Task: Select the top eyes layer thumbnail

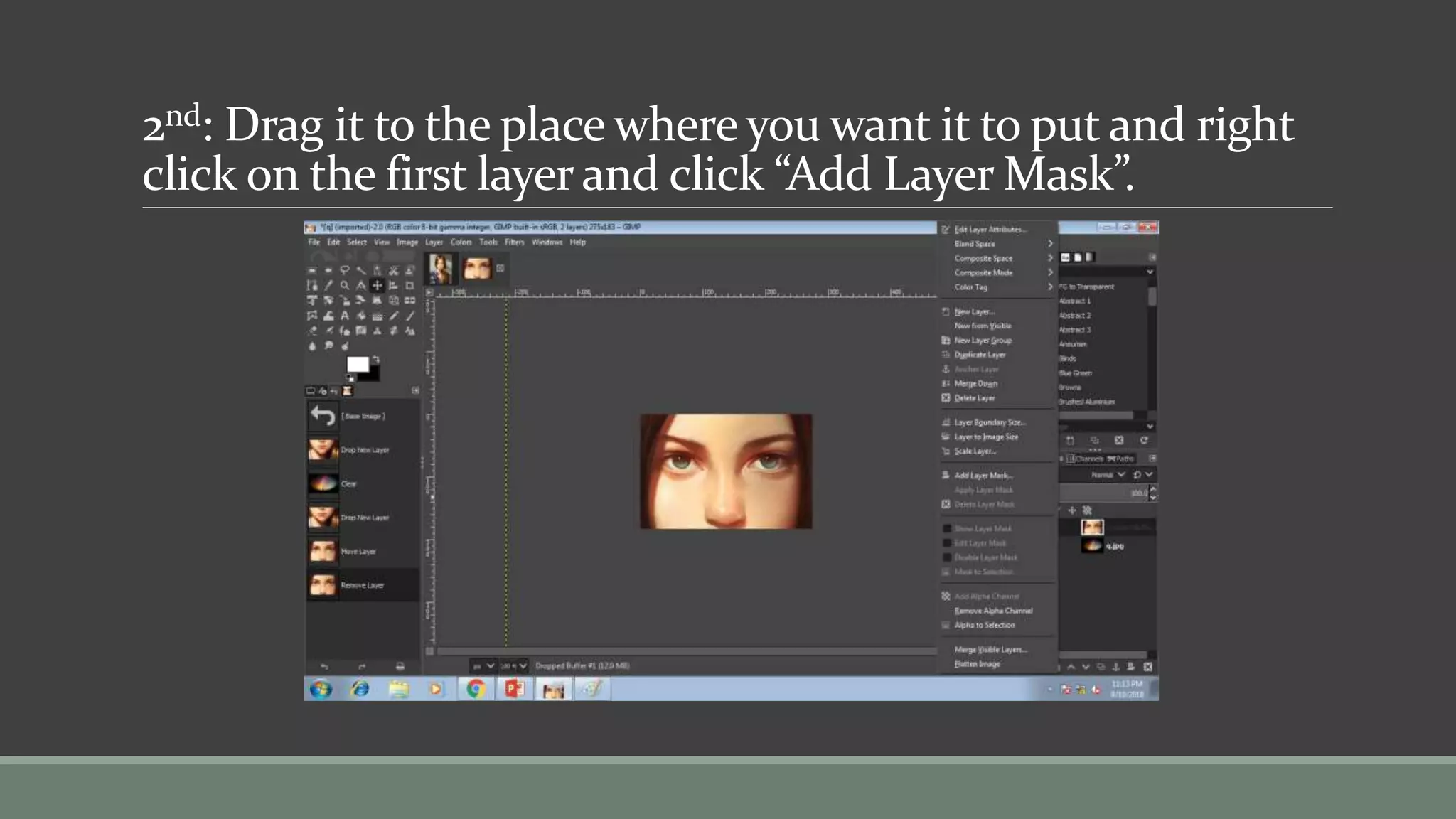Action: point(1092,528)
